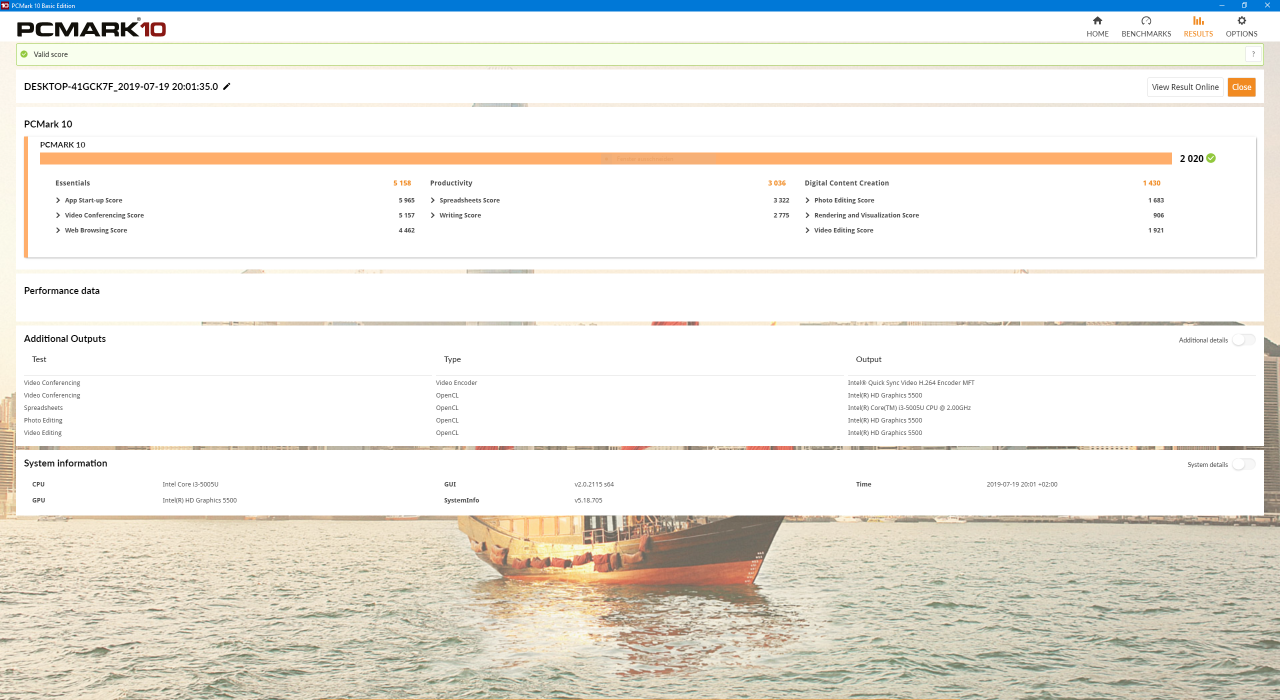This screenshot has width=1280, height=700.
Task: Click View Result Online button
Action: [1185, 87]
